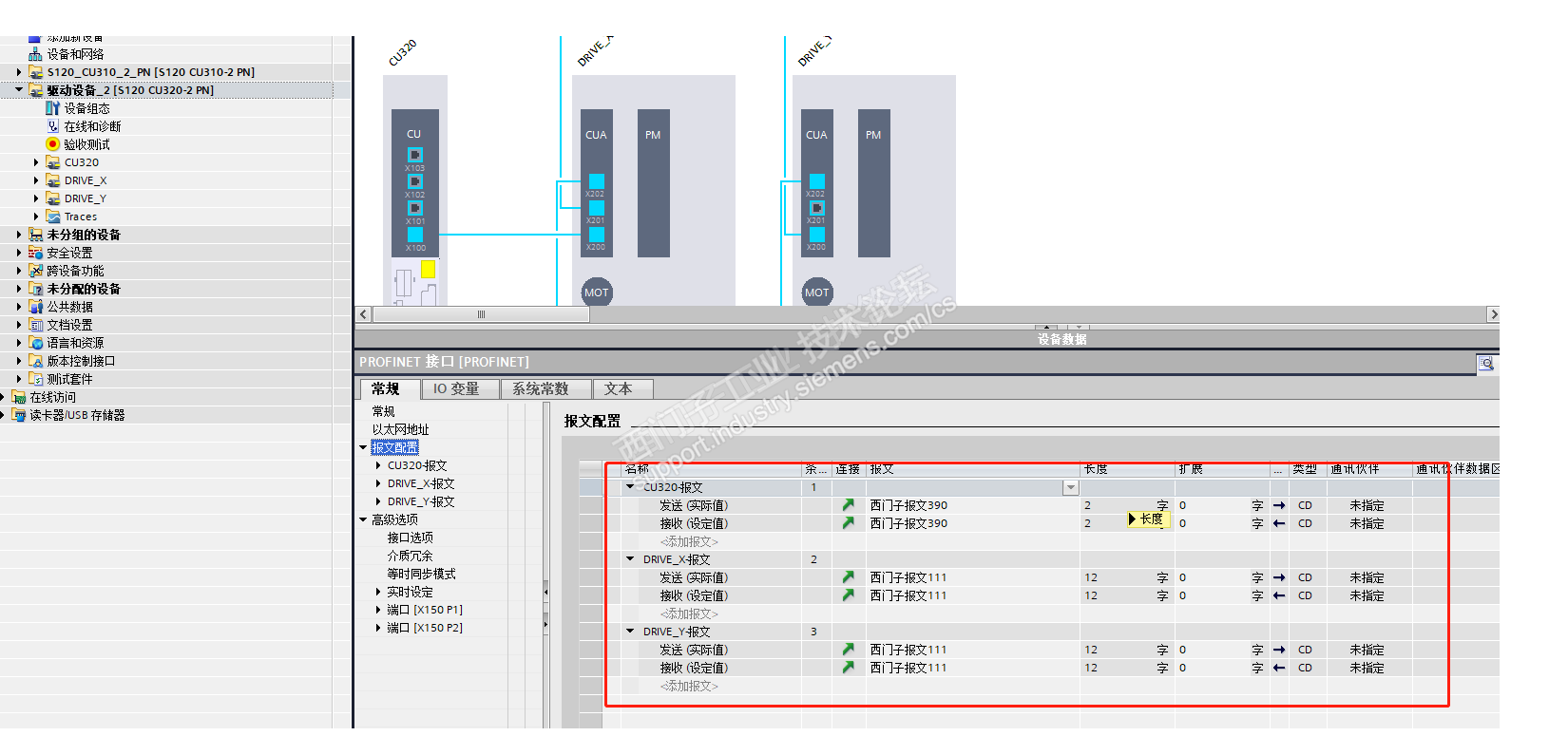1568x755 pixels.
Task: Expand the CU320 folder in project tree
Action: point(36,162)
